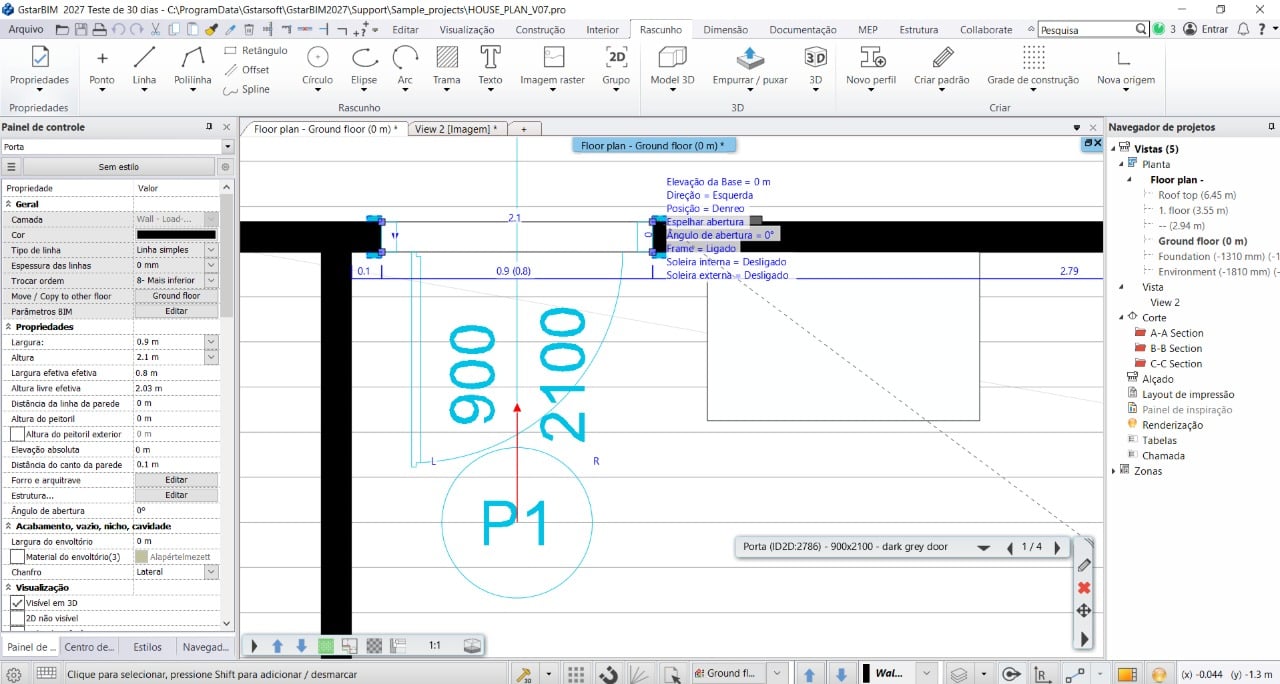The width and height of the screenshot is (1280, 684).
Task: Open the Largura value dropdown
Action: (x=210, y=342)
